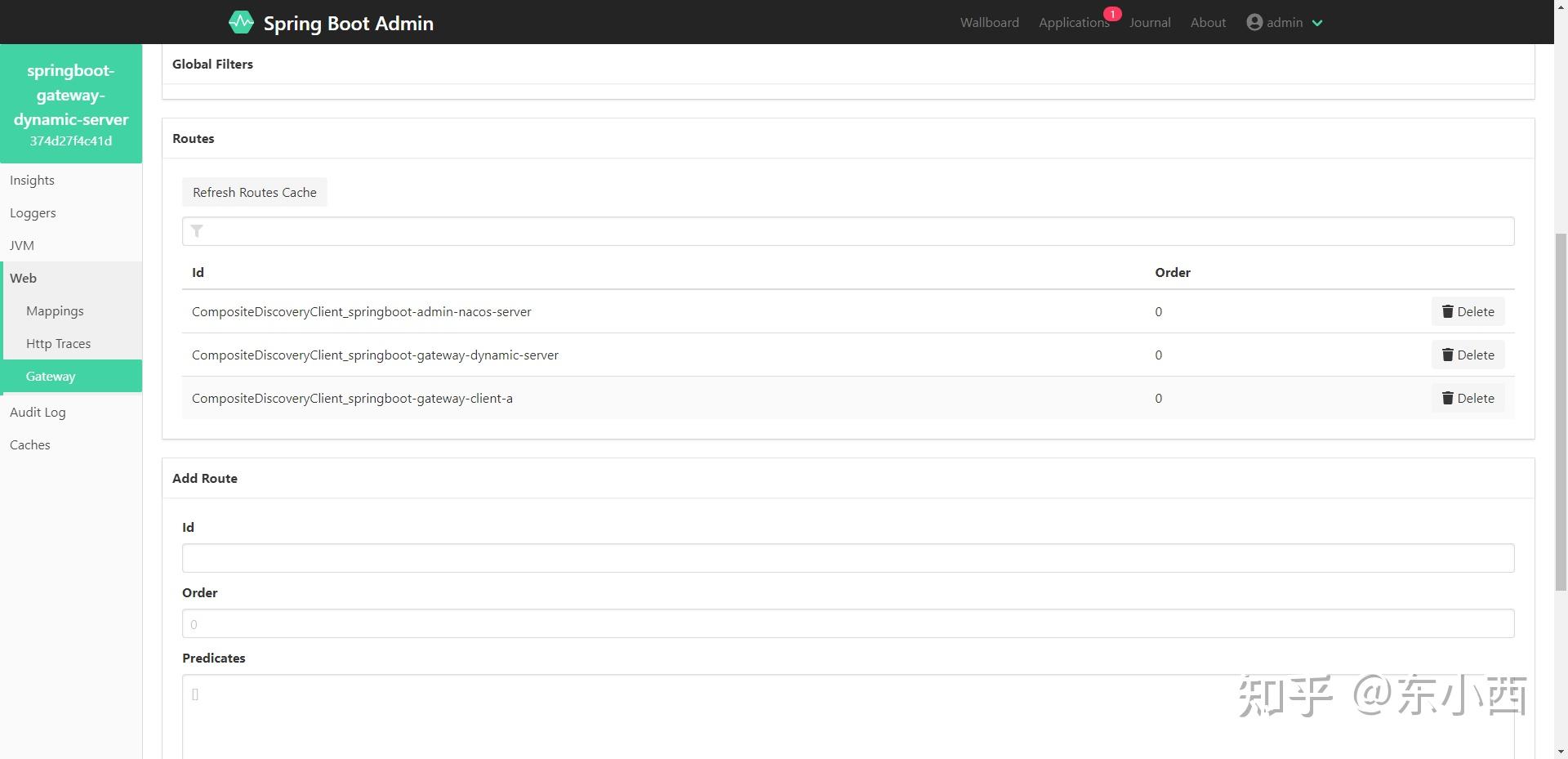
Task: Open Loggers from the sidebar
Action: coord(33,212)
